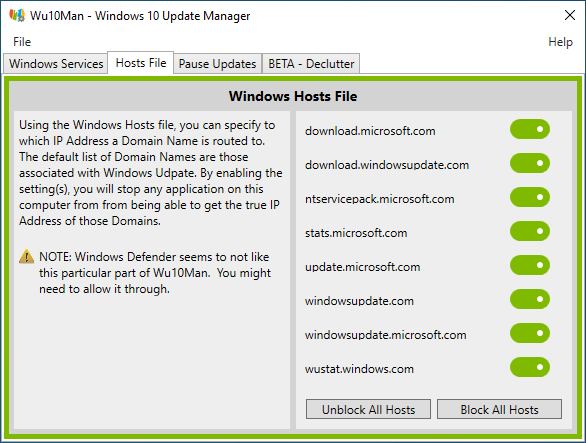
Task: Click the warning icon beside the NOTE
Action: (x=27, y=256)
